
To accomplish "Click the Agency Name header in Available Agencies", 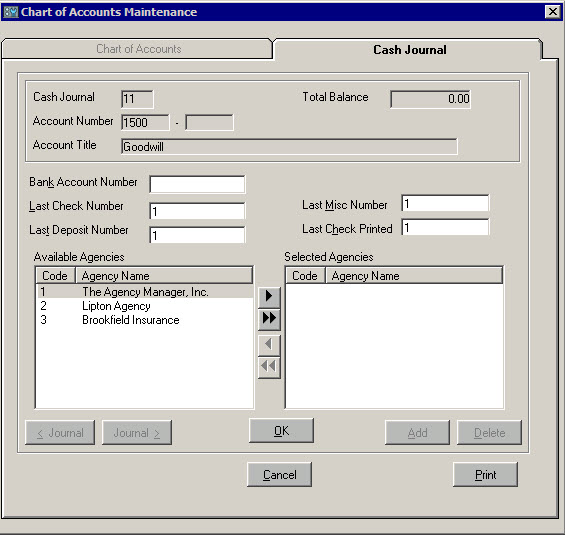I will click(164, 276).
